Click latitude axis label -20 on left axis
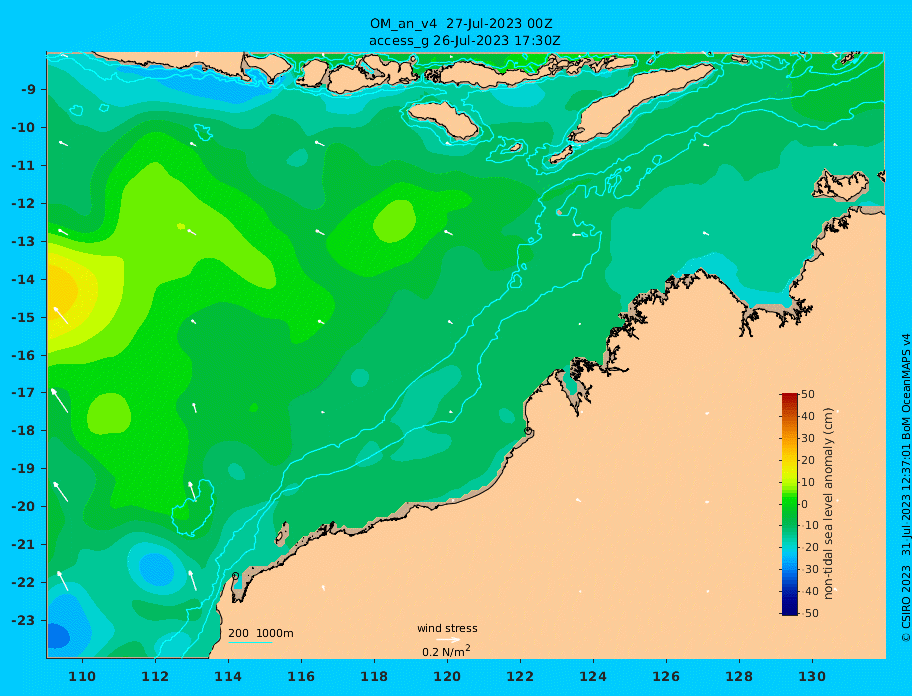 (23, 506)
